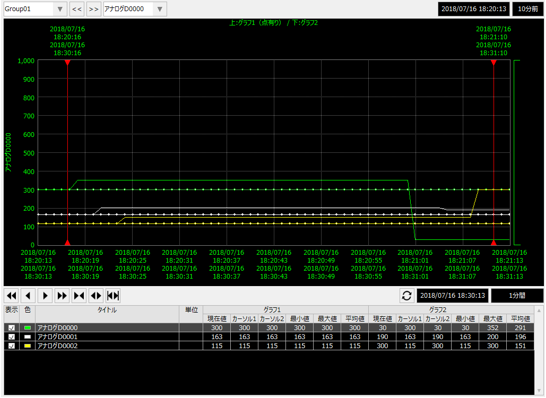Click cursor 2 time label 18:21:10
546x398 pixels.
493,37
